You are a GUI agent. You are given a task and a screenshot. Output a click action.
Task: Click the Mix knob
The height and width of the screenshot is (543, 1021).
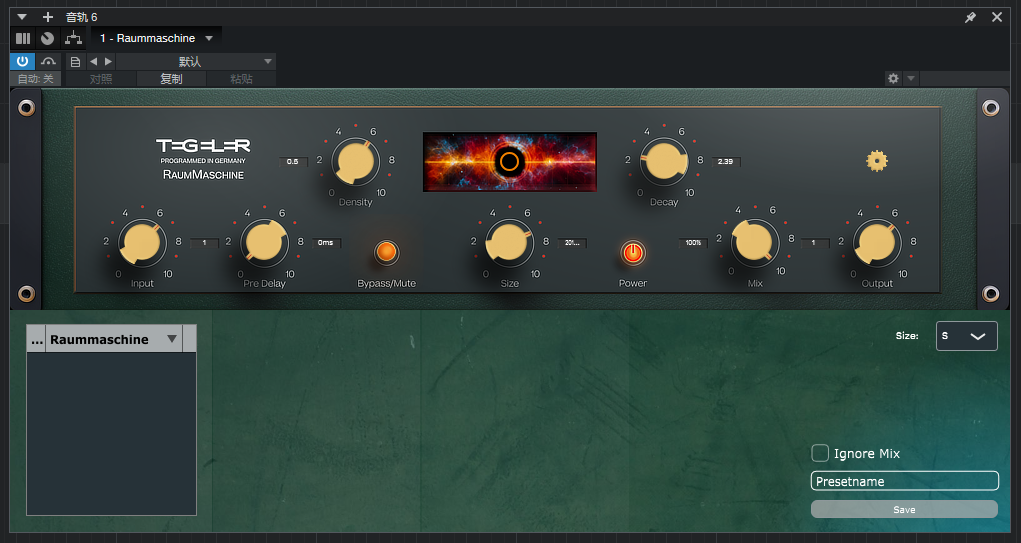point(755,242)
